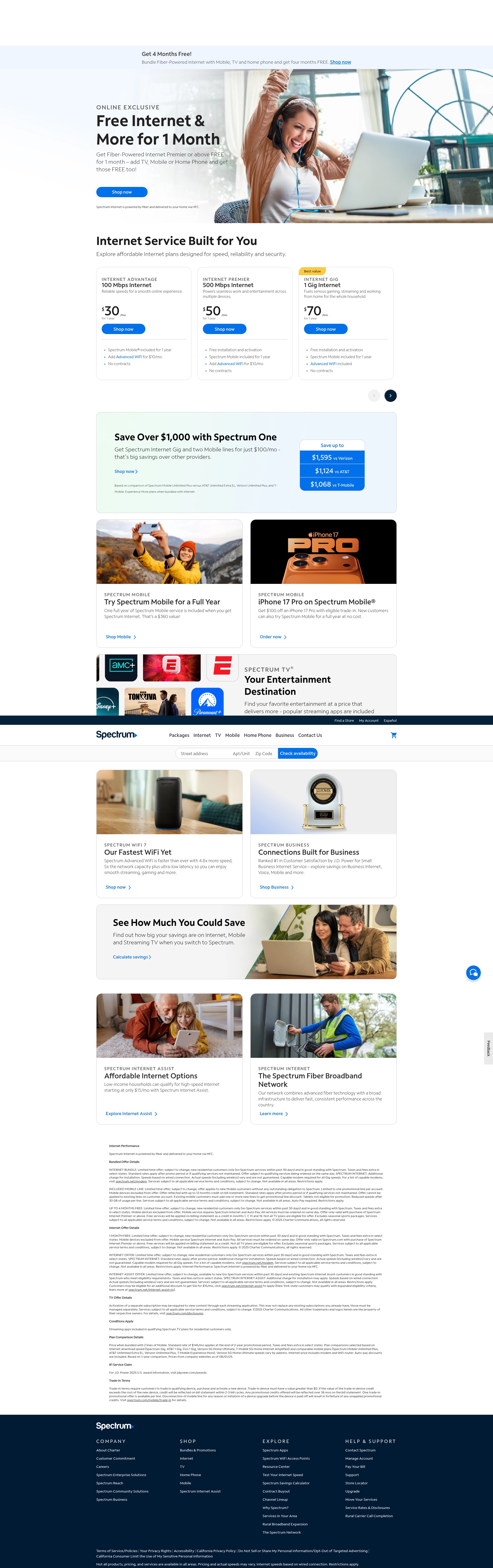The image size is (493, 1568).
Task: Open Bundles & Promotions footer link
Action: pyautogui.click(x=198, y=1450)
